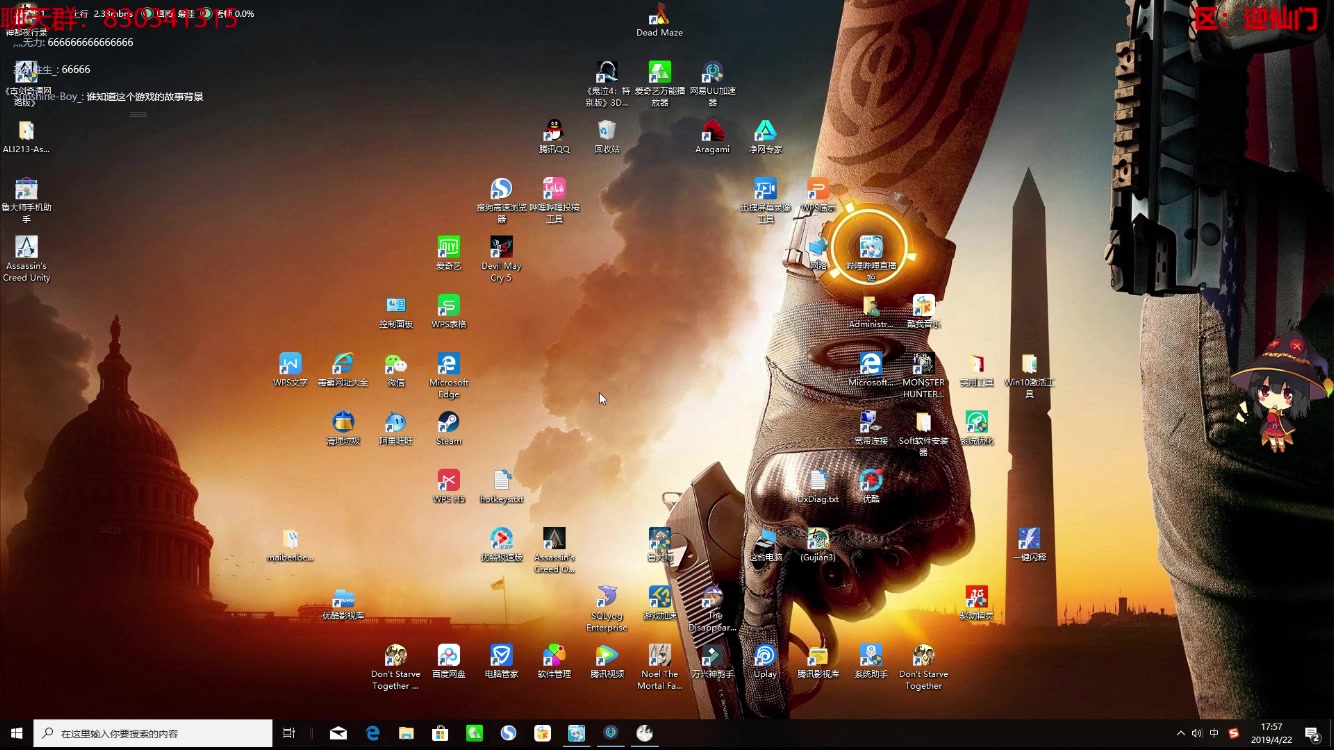Open 鲁大师手机助手 desktop icon
The height and width of the screenshot is (750, 1334).
pos(26,200)
